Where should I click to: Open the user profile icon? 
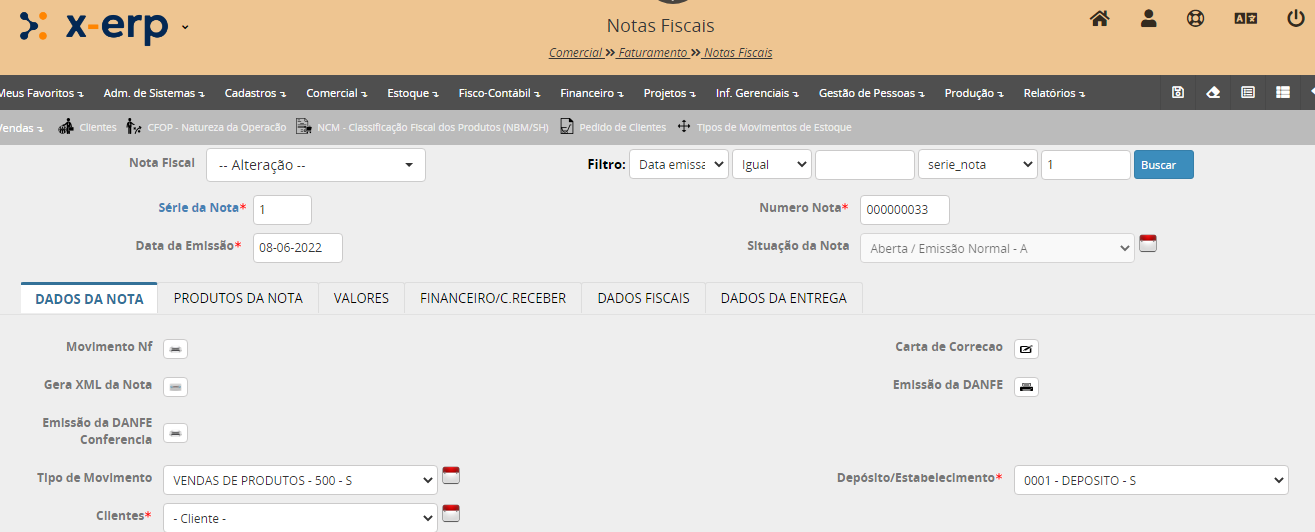(x=1148, y=19)
